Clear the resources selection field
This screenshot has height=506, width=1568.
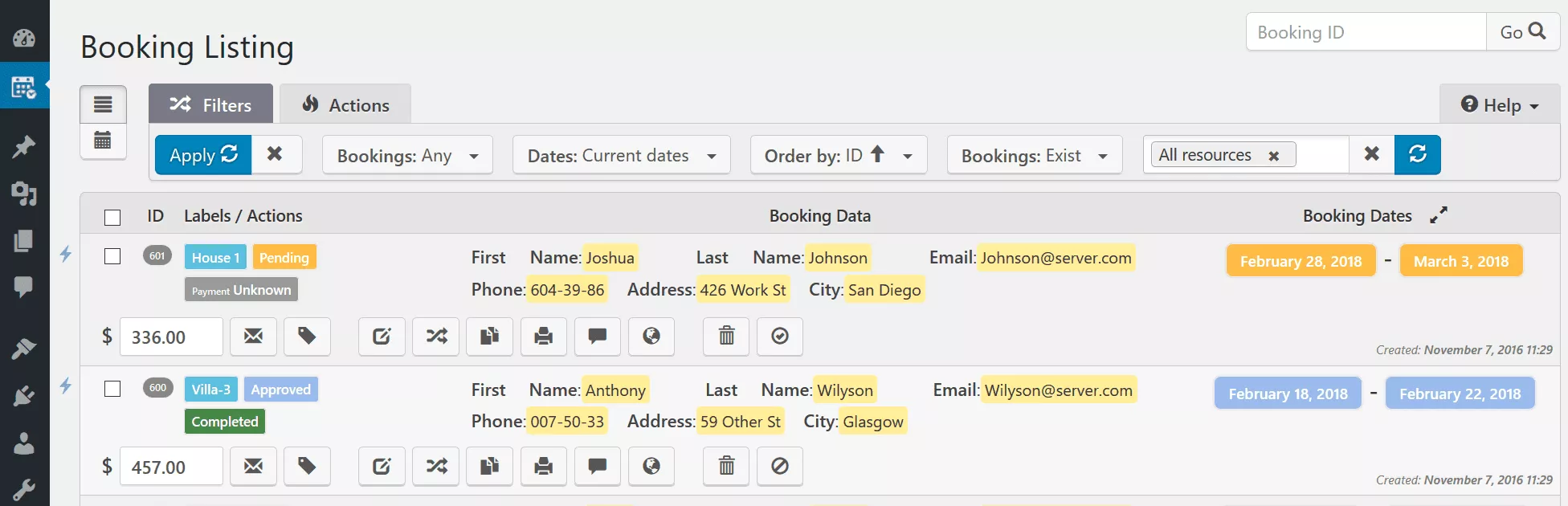click(1372, 154)
